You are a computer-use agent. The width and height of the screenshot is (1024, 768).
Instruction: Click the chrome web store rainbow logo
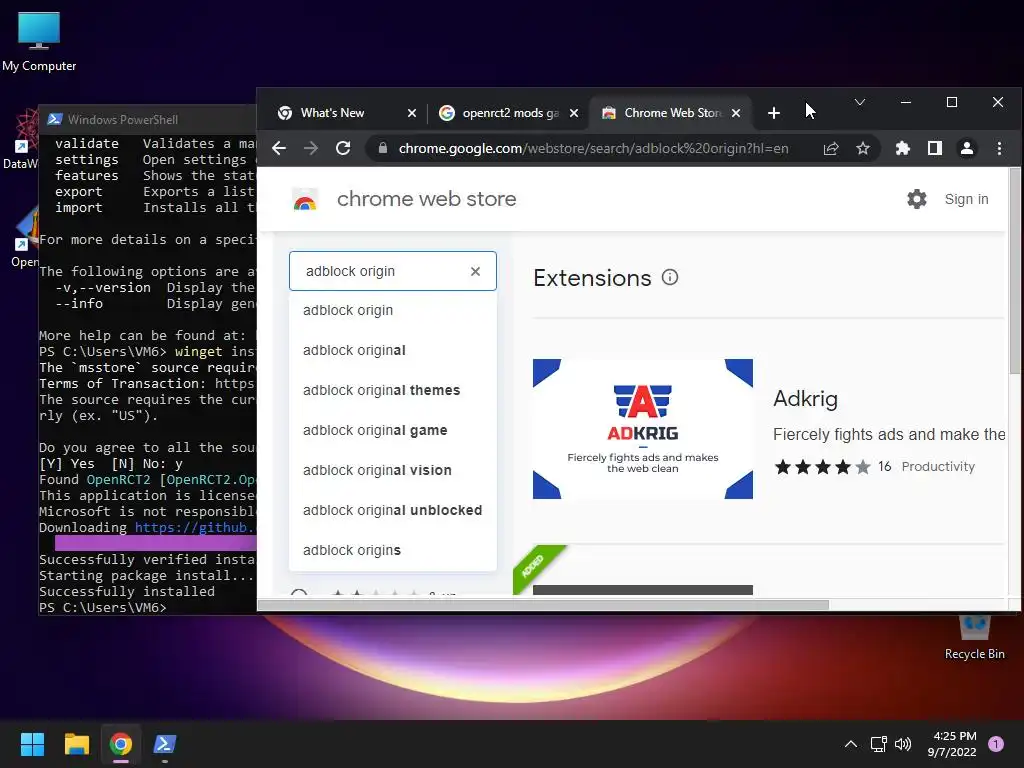pos(305,200)
